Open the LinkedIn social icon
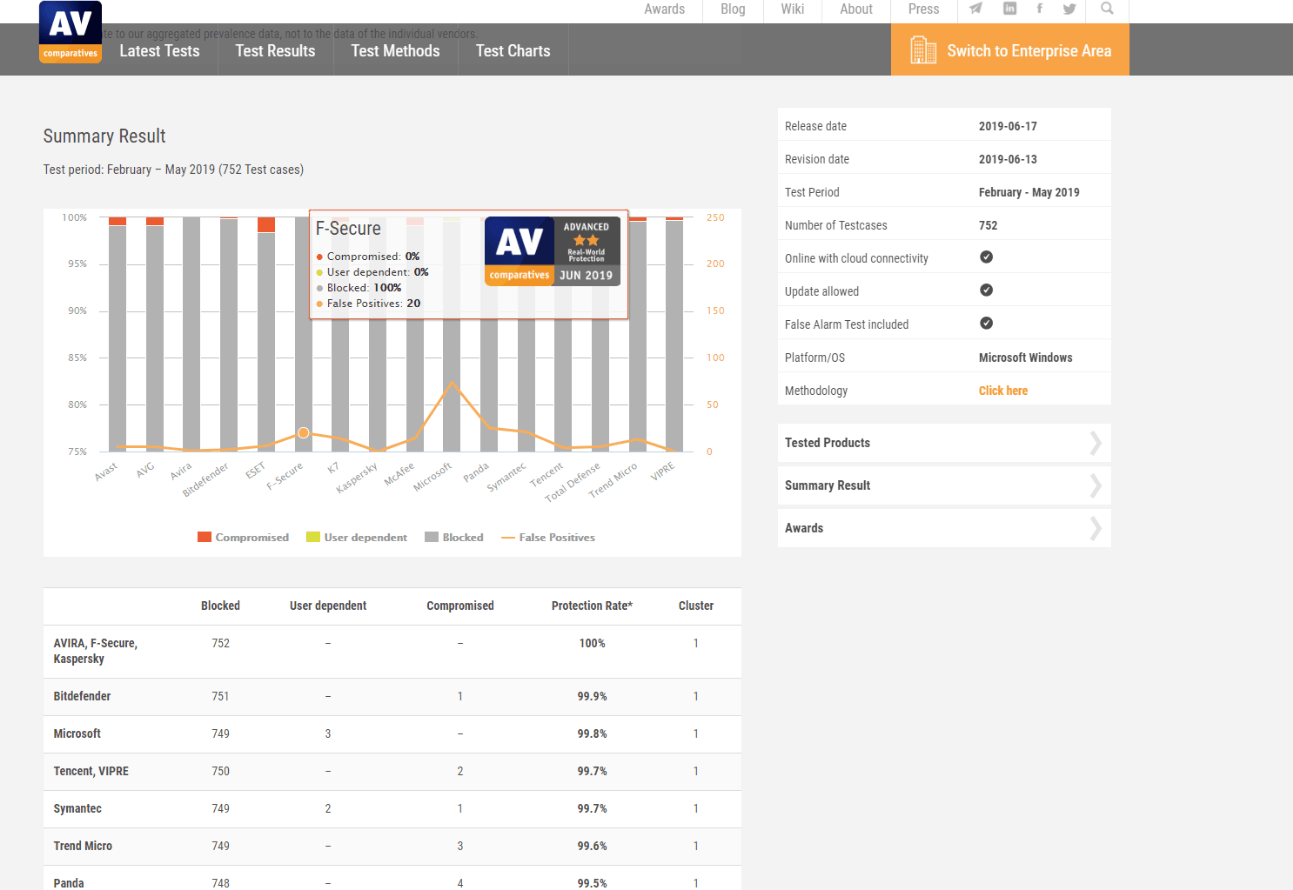1293x890 pixels. click(1010, 9)
